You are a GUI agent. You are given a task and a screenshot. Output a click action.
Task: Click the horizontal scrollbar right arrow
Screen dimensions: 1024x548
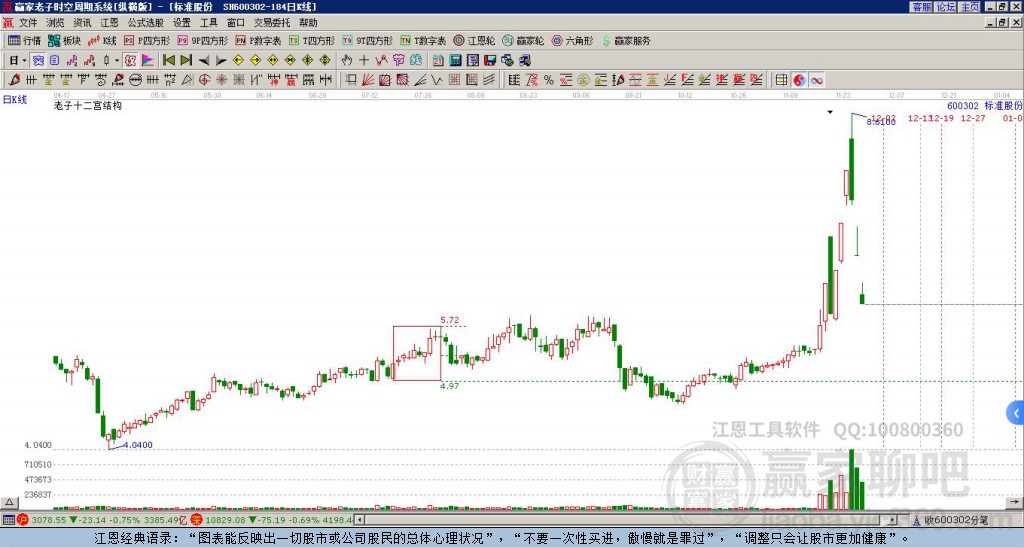click(x=893, y=520)
